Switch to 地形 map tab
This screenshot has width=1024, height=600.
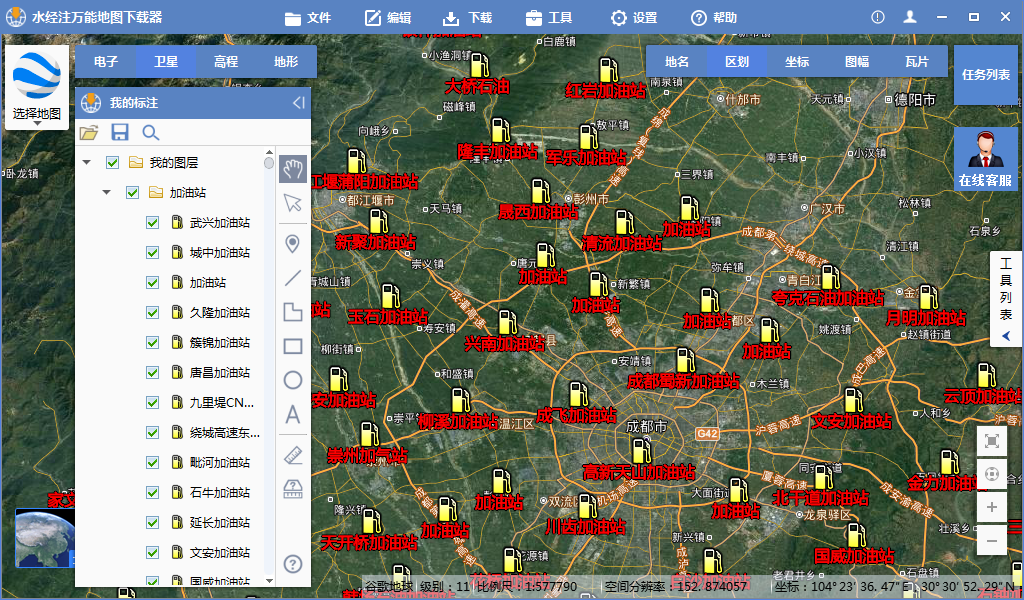286,61
